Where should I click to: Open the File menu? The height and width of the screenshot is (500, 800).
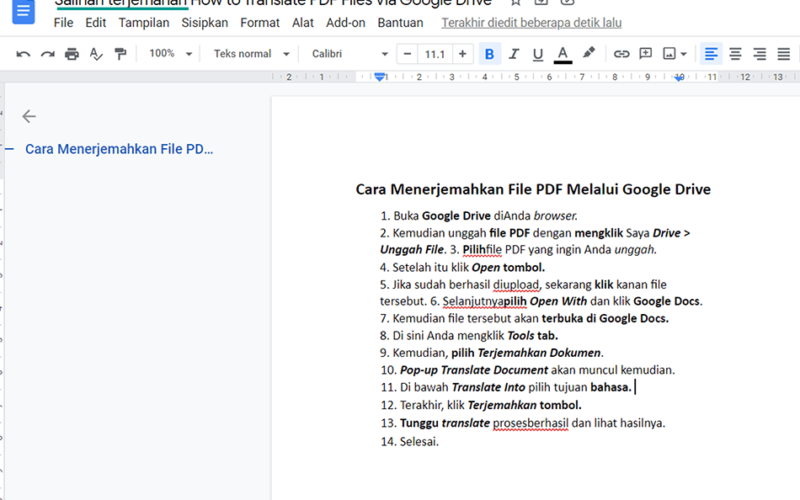pyautogui.click(x=63, y=23)
